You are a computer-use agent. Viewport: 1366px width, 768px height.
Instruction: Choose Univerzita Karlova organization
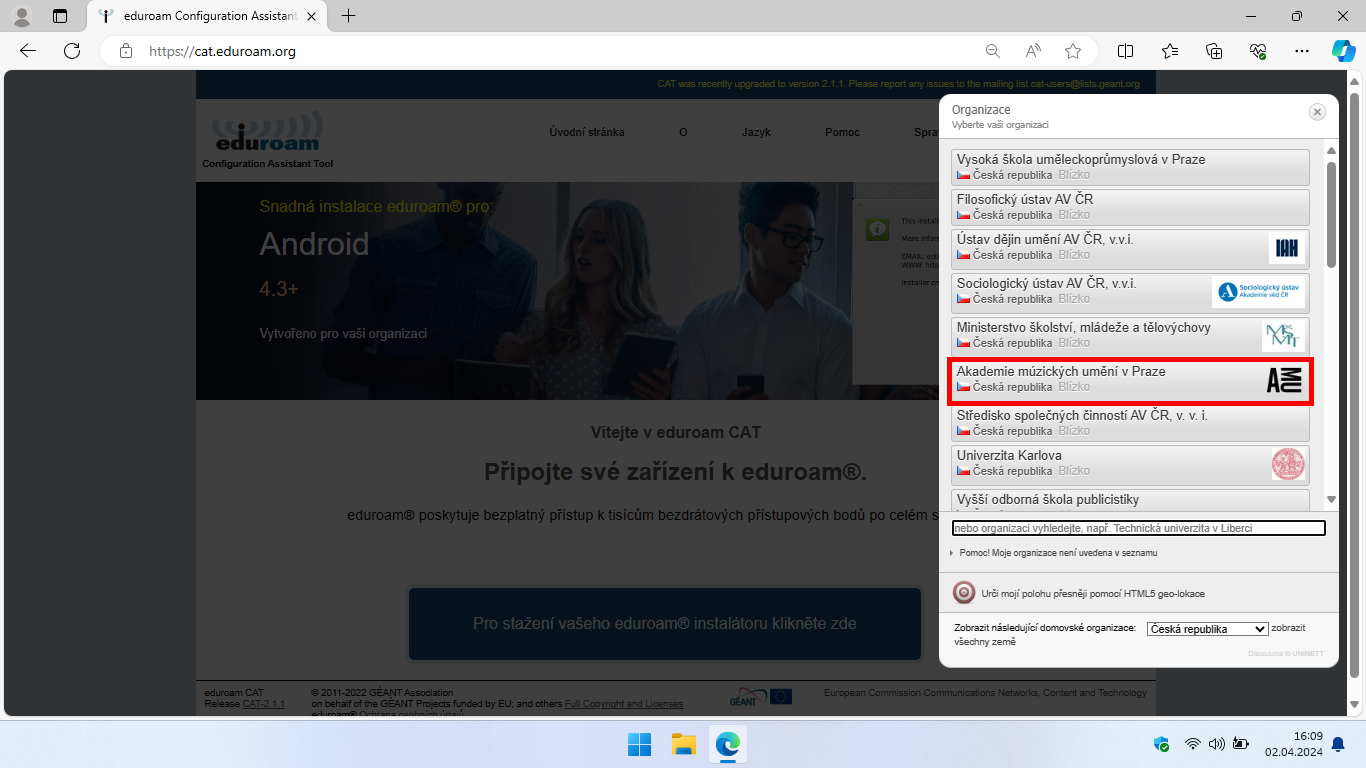[1130, 464]
